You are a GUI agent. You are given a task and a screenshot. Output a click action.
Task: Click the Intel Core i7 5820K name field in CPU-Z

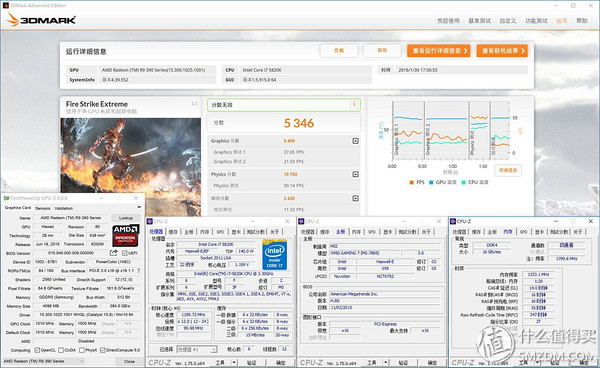pos(216,244)
